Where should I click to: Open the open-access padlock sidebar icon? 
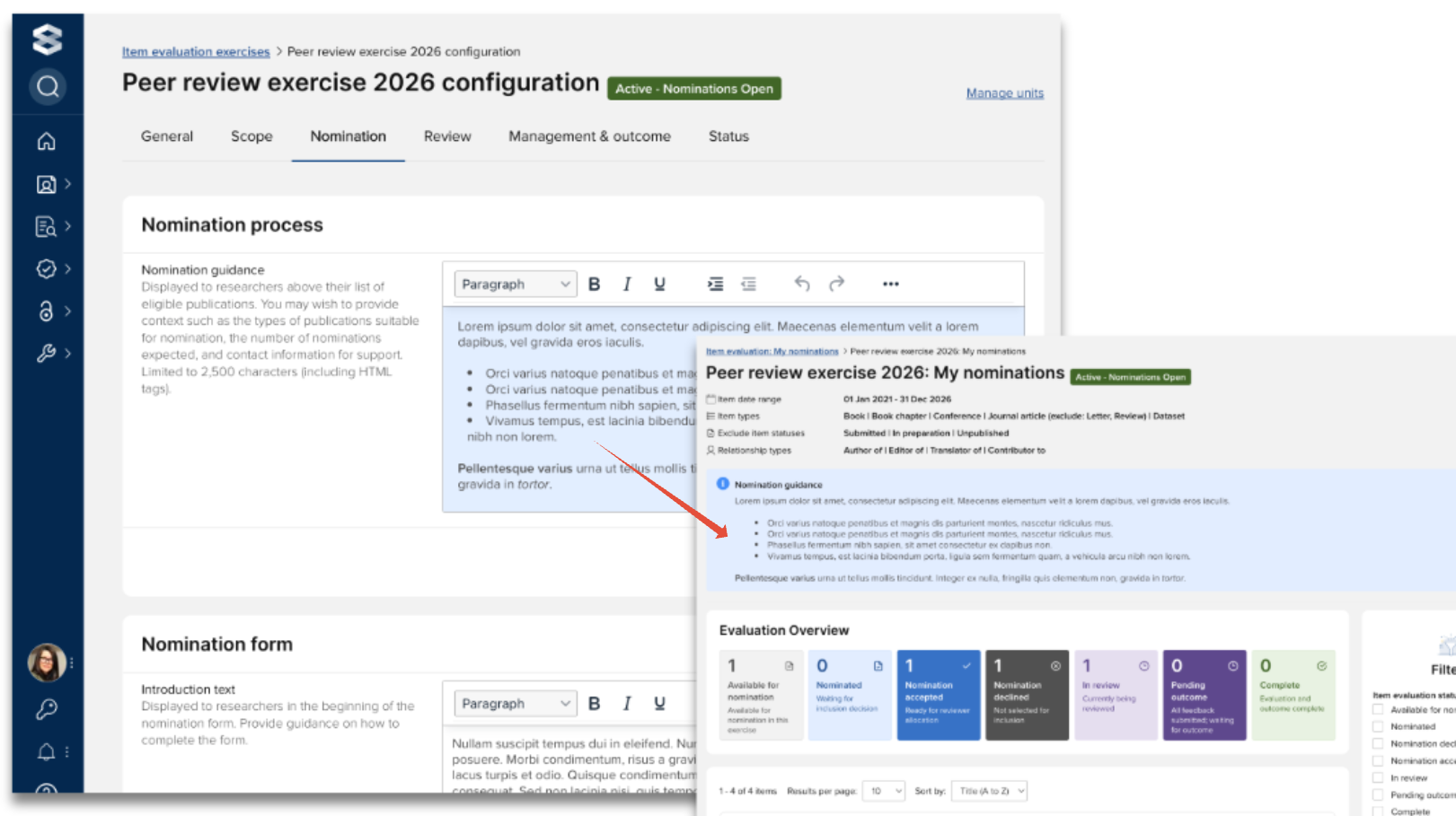click(x=46, y=311)
